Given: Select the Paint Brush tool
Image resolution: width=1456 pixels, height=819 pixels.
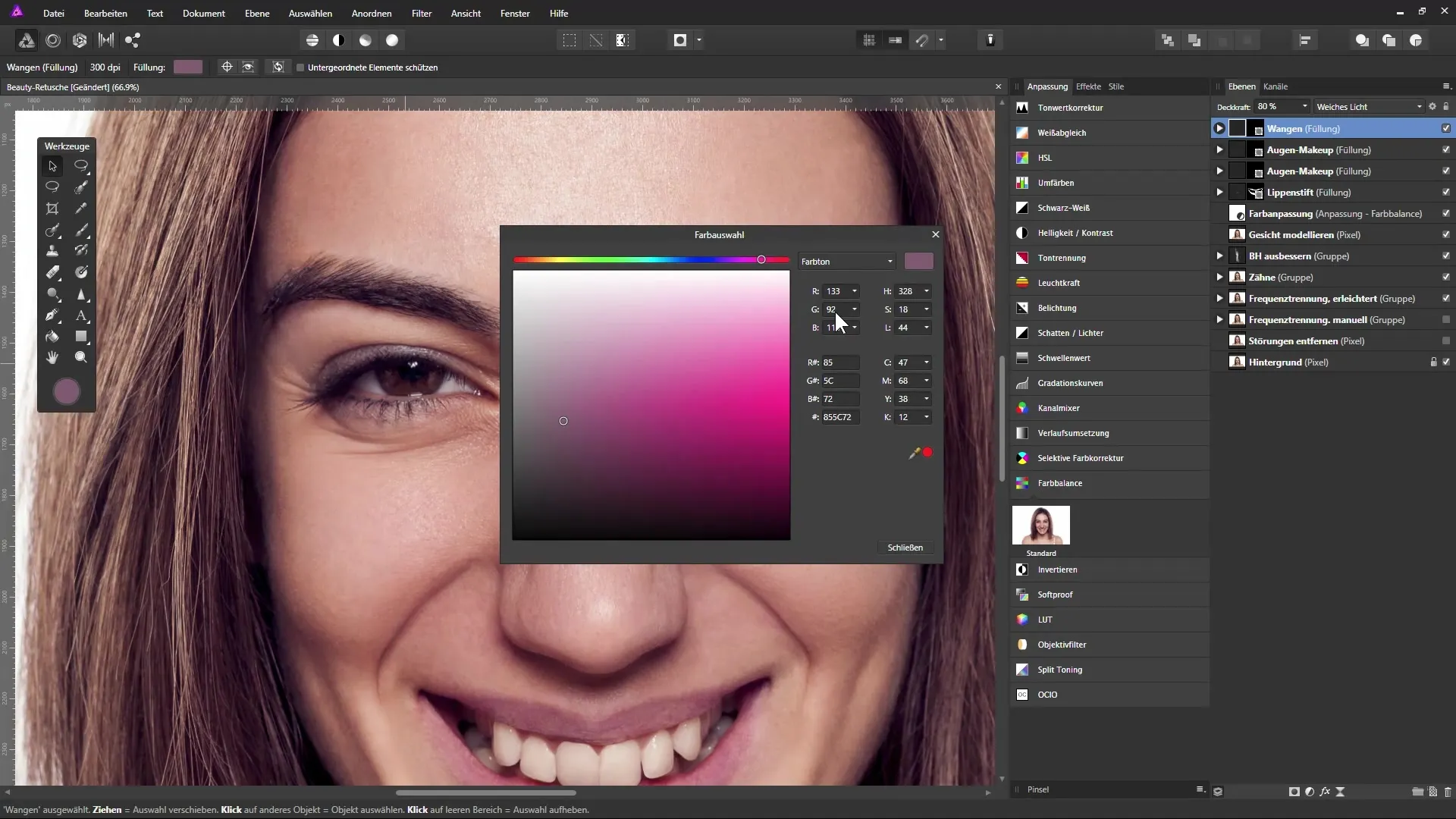Looking at the screenshot, I should point(81,230).
